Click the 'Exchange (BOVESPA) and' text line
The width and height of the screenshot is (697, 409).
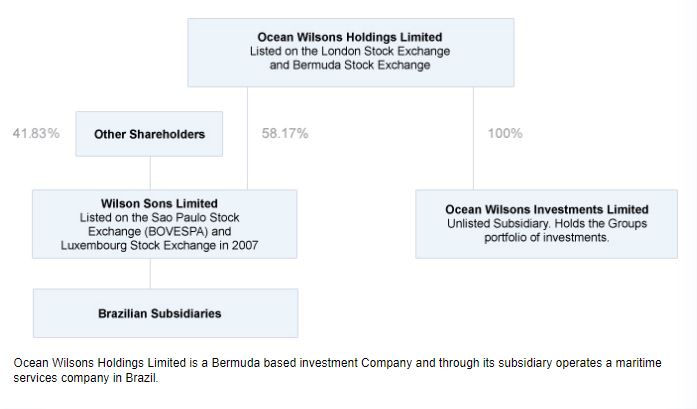click(159, 231)
